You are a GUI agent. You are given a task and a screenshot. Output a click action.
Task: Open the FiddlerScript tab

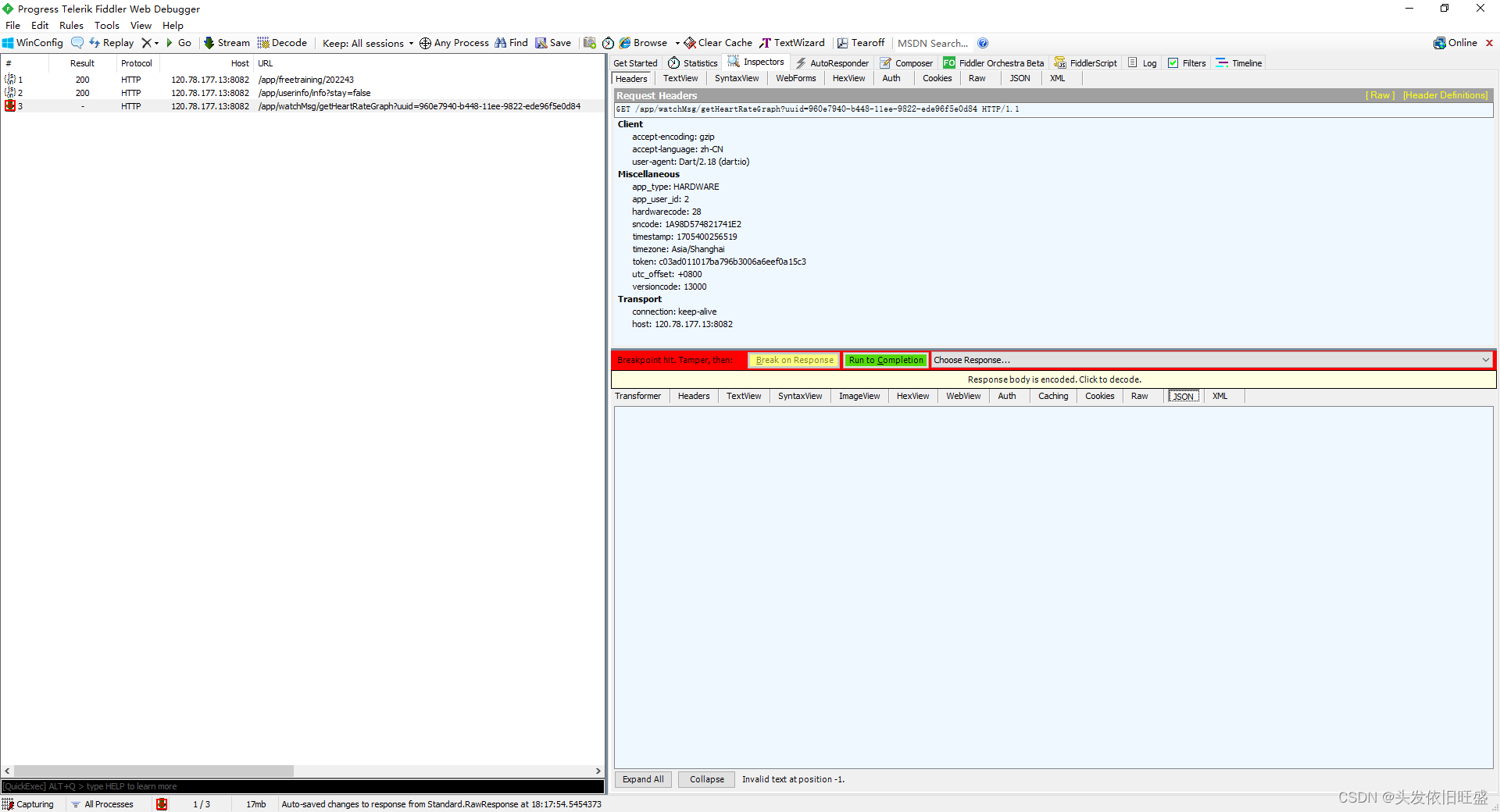tap(1085, 62)
